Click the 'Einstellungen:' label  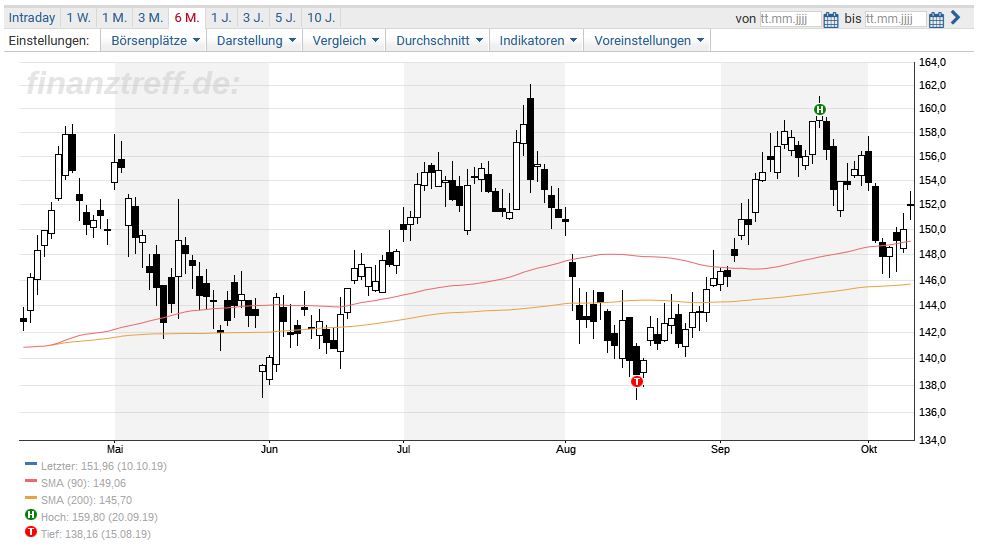pos(49,41)
